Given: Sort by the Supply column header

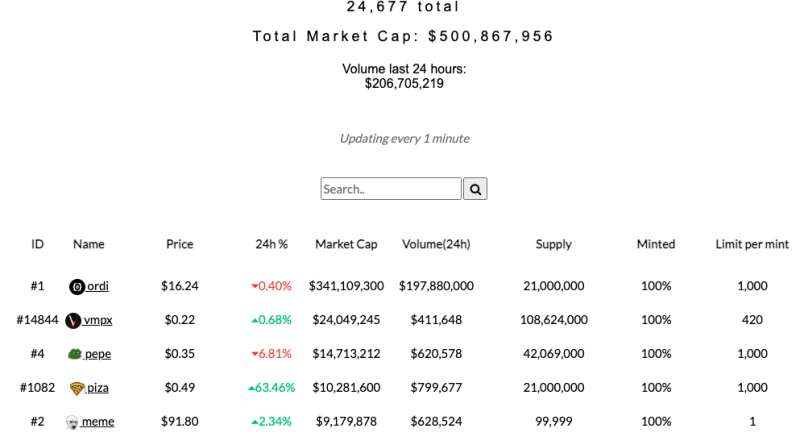Looking at the screenshot, I should pos(554,244).
